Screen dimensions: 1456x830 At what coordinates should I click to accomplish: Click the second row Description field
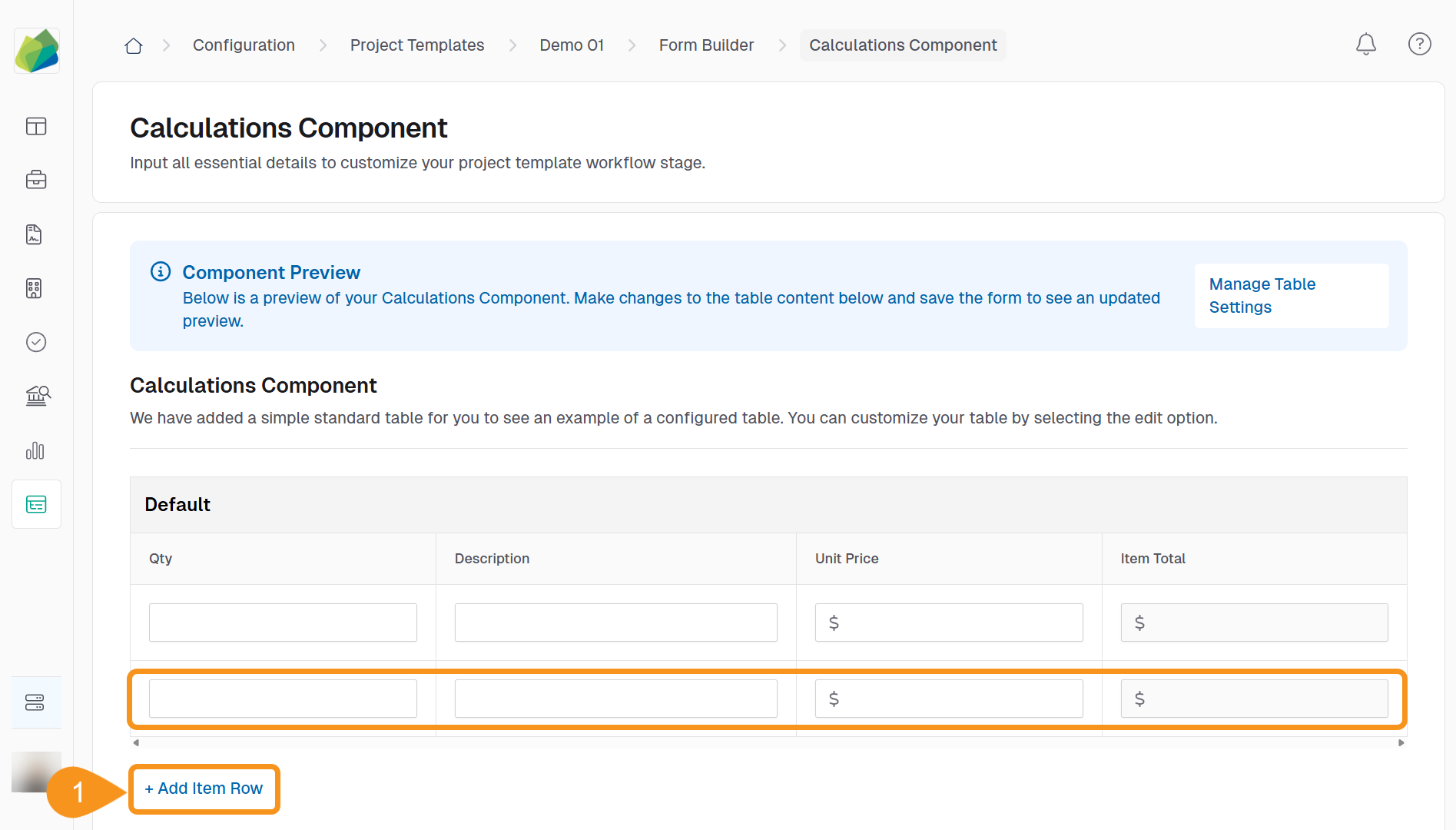(615, 699)
